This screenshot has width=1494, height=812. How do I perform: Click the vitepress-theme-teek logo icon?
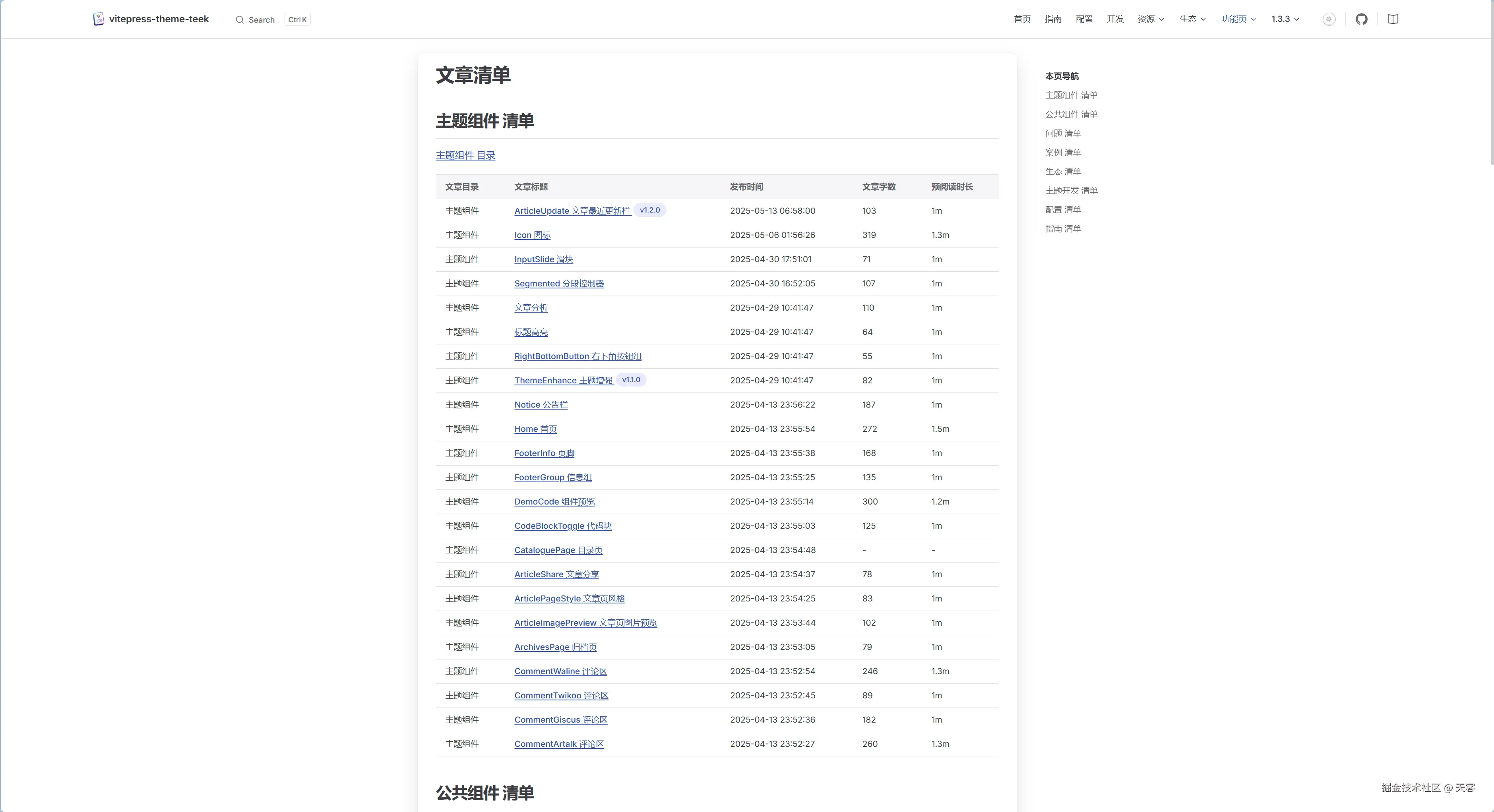click(x=99, y=19)
